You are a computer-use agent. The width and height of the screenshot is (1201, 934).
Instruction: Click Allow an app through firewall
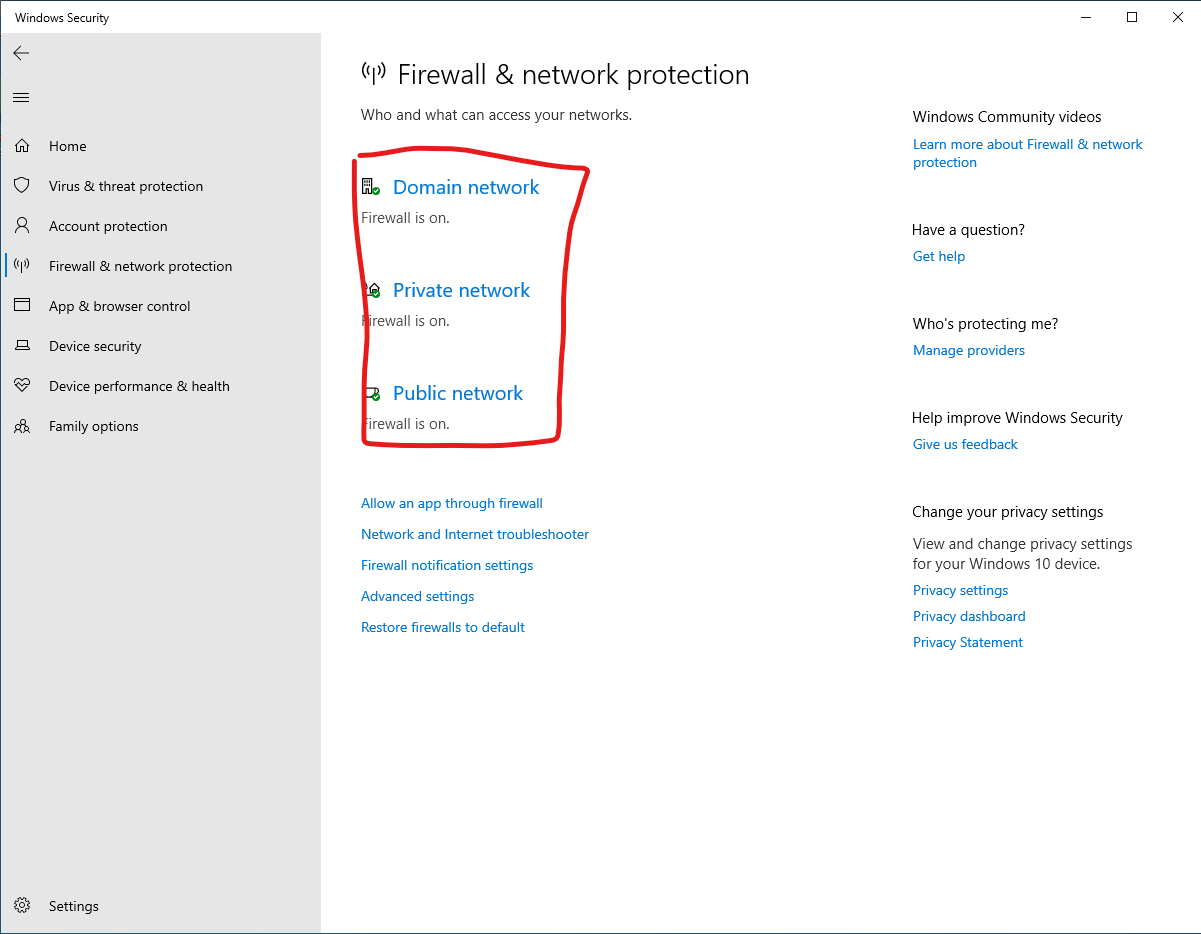(x=452, y=503)
